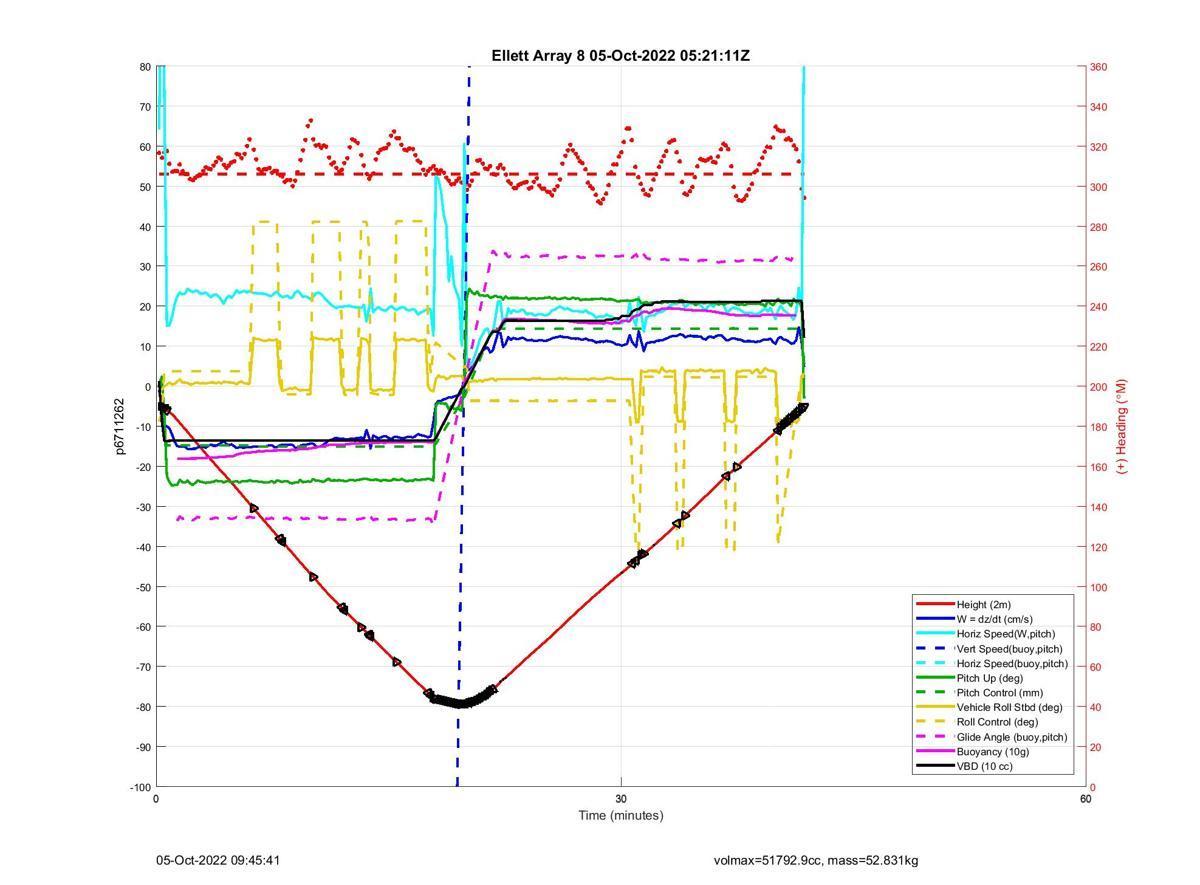Click the 'Horiz Speed(buoy,pitch)' legend entry

(x=991, y=663)
